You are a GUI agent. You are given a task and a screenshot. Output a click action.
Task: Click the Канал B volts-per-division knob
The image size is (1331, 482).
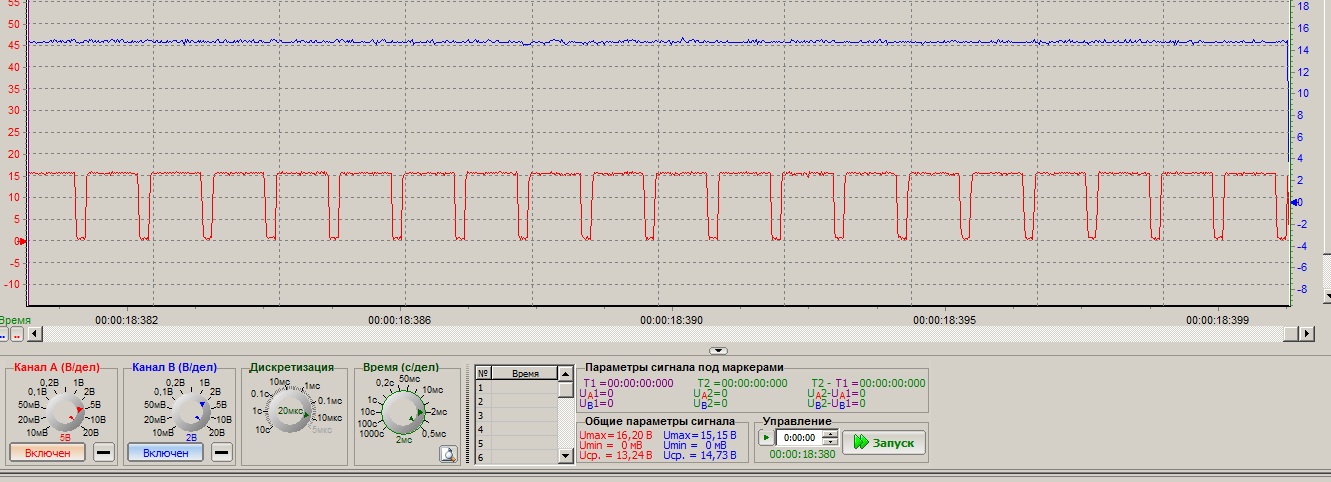coord(191,410)
